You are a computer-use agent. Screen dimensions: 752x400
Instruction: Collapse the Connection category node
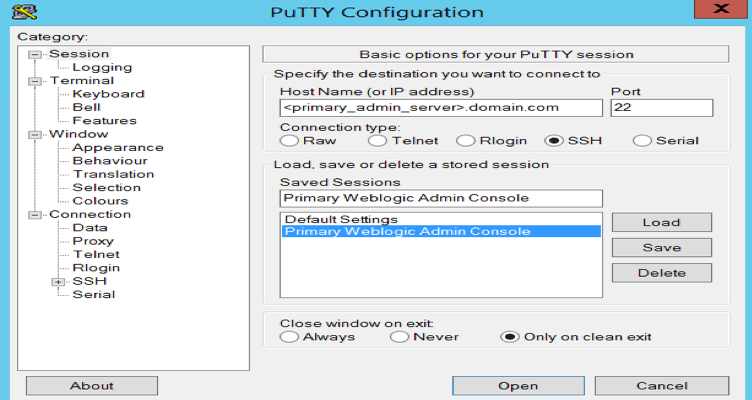[36, 215]
